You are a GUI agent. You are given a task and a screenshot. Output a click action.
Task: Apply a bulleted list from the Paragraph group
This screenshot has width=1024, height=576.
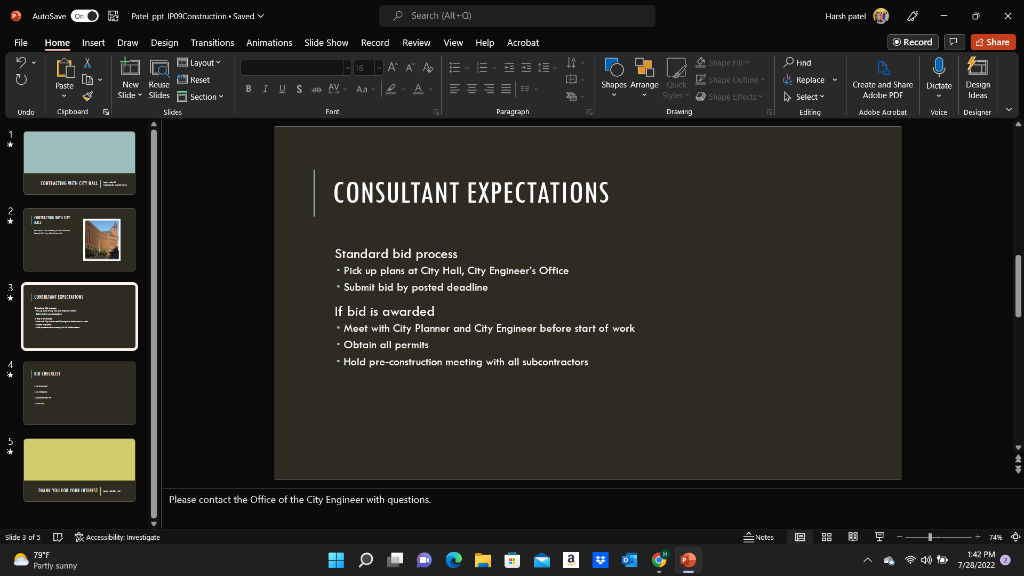coord(453,68)
